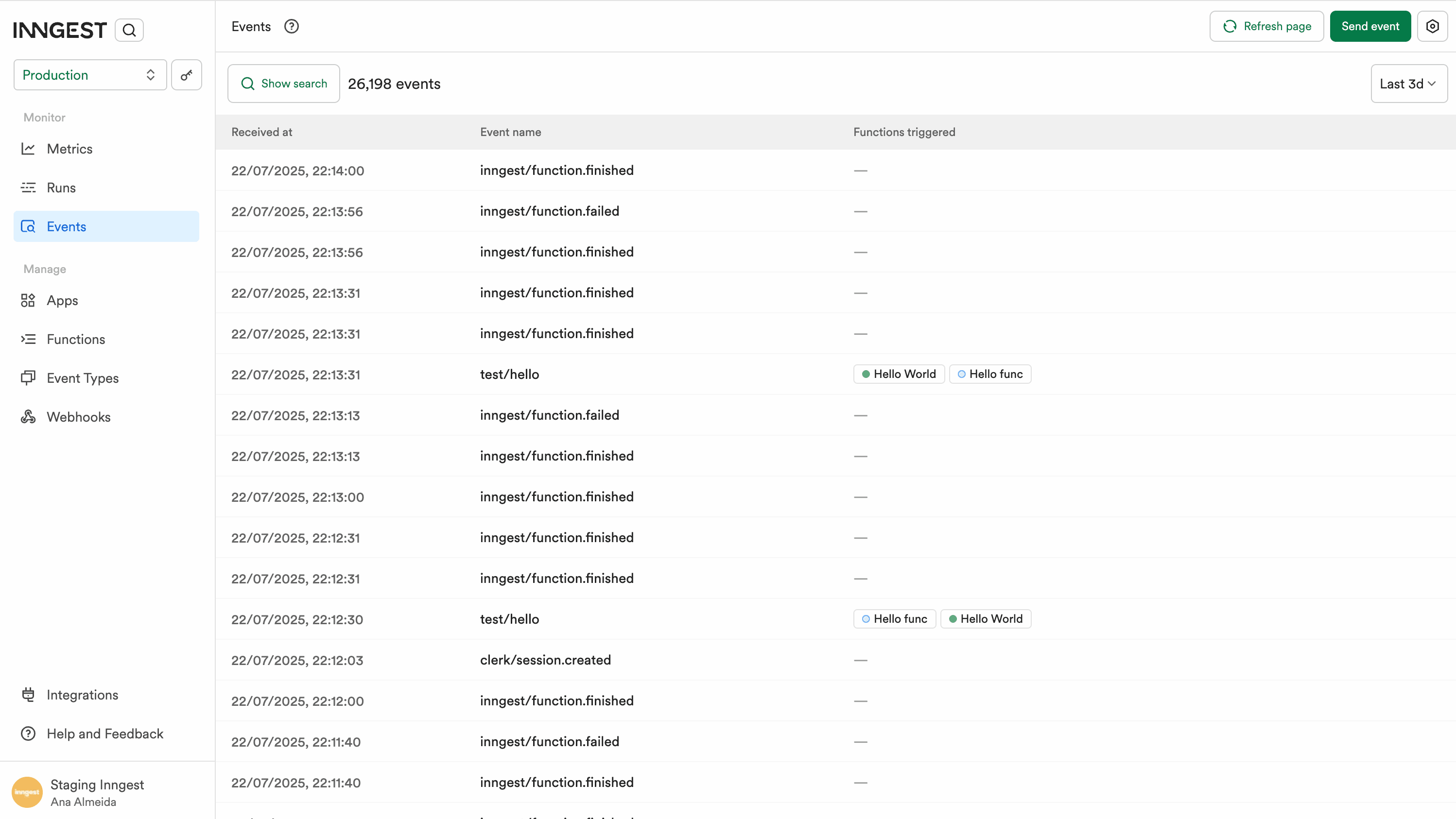Open the Webhooks configuration page
Screen dimensions: 1456x819
coord(79,417)
